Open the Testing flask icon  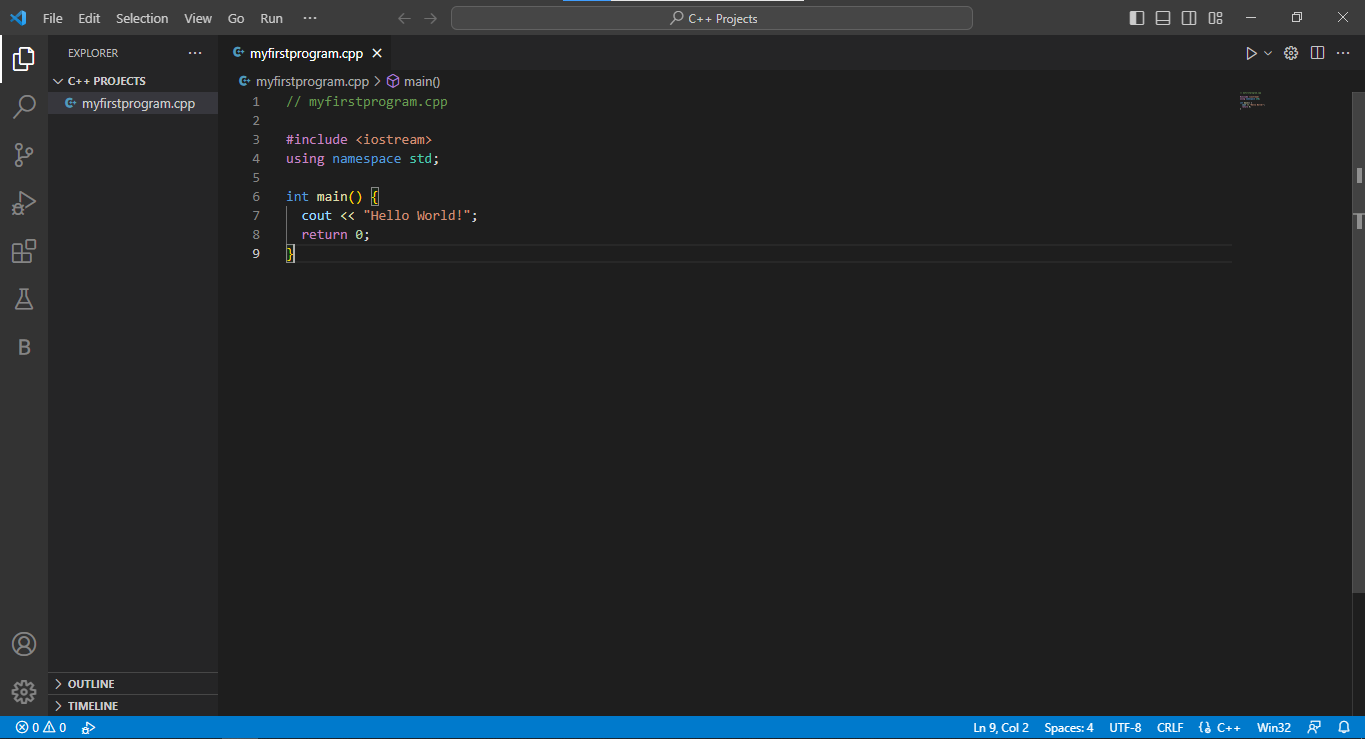24,299
